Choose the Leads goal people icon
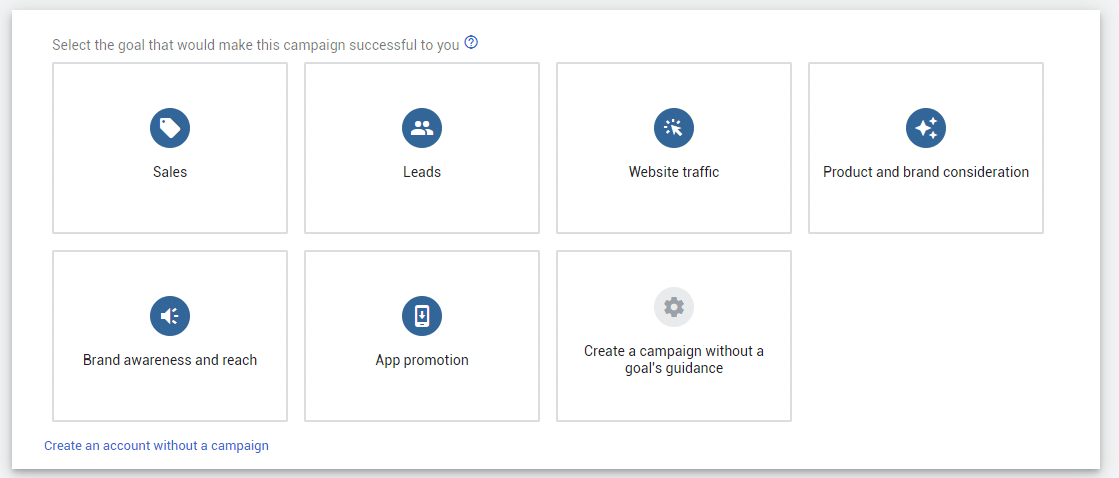The image size is (1119, 478). pos(422,128)
